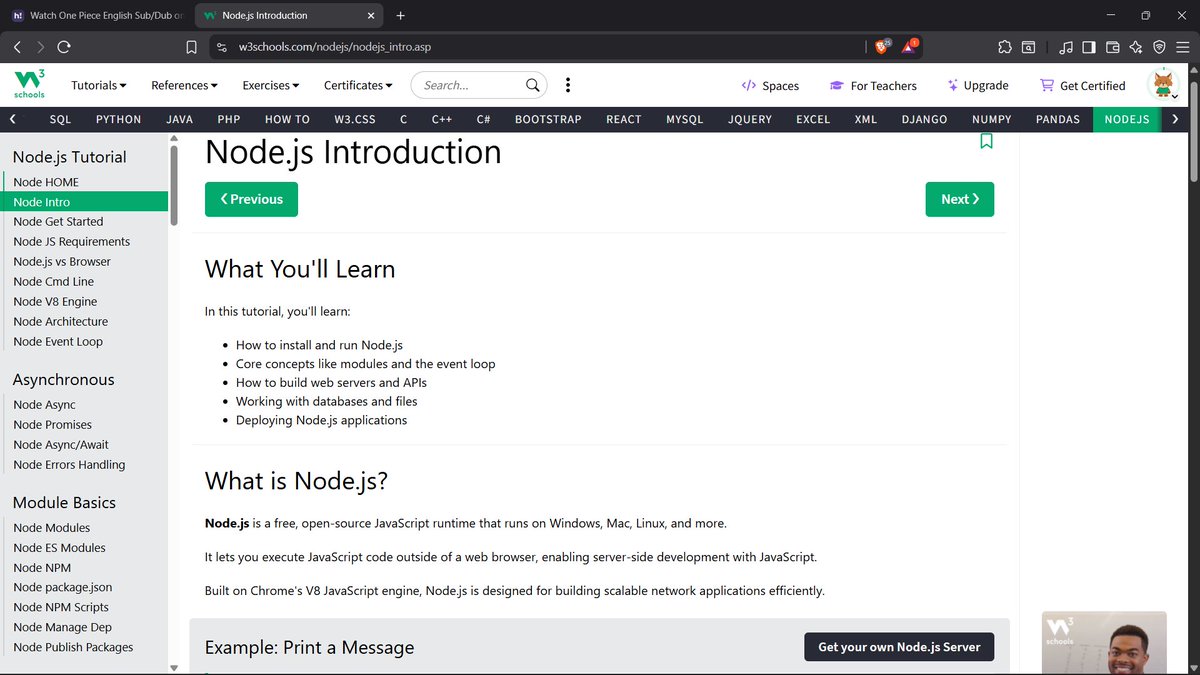Screen dimensions: 1200x675
Task: Open the browser hamburger menu
Action: [1183, 47]
